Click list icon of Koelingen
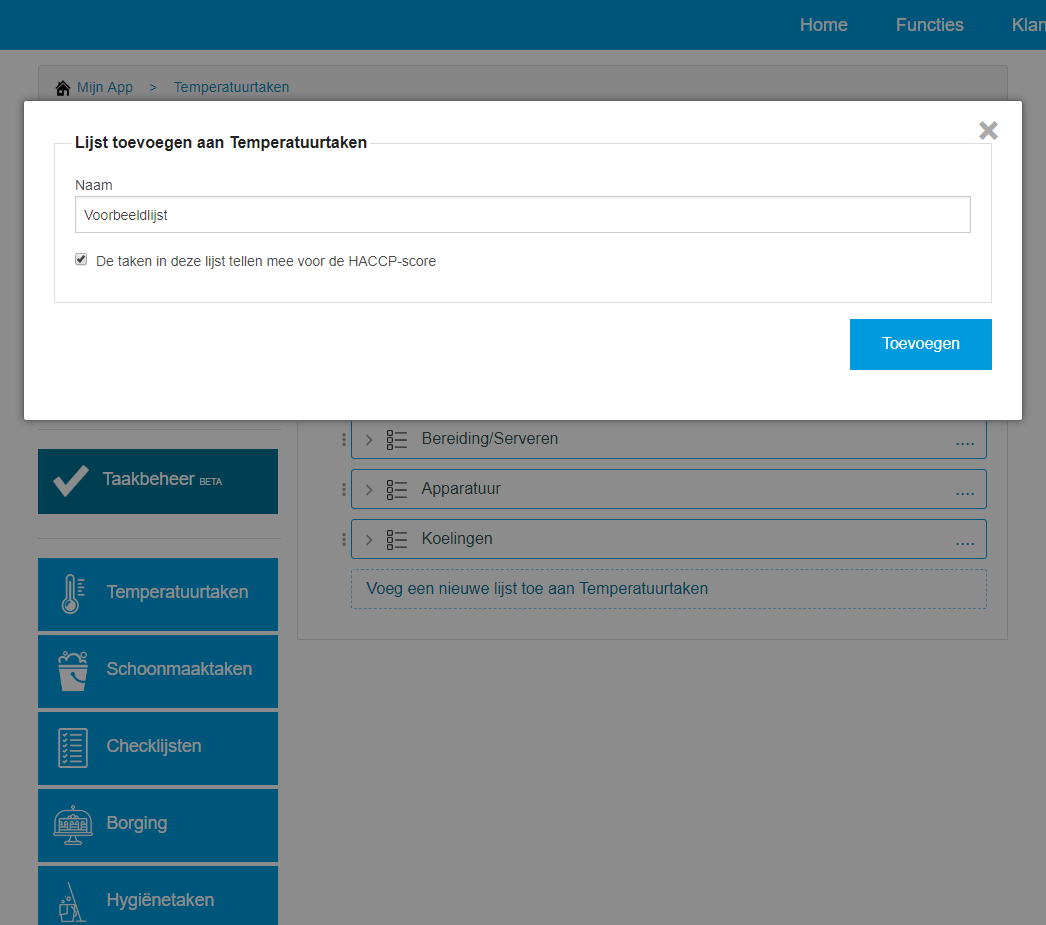This screenshot has height=925, width=1046. pyautogui.click(x=397, y=540)
